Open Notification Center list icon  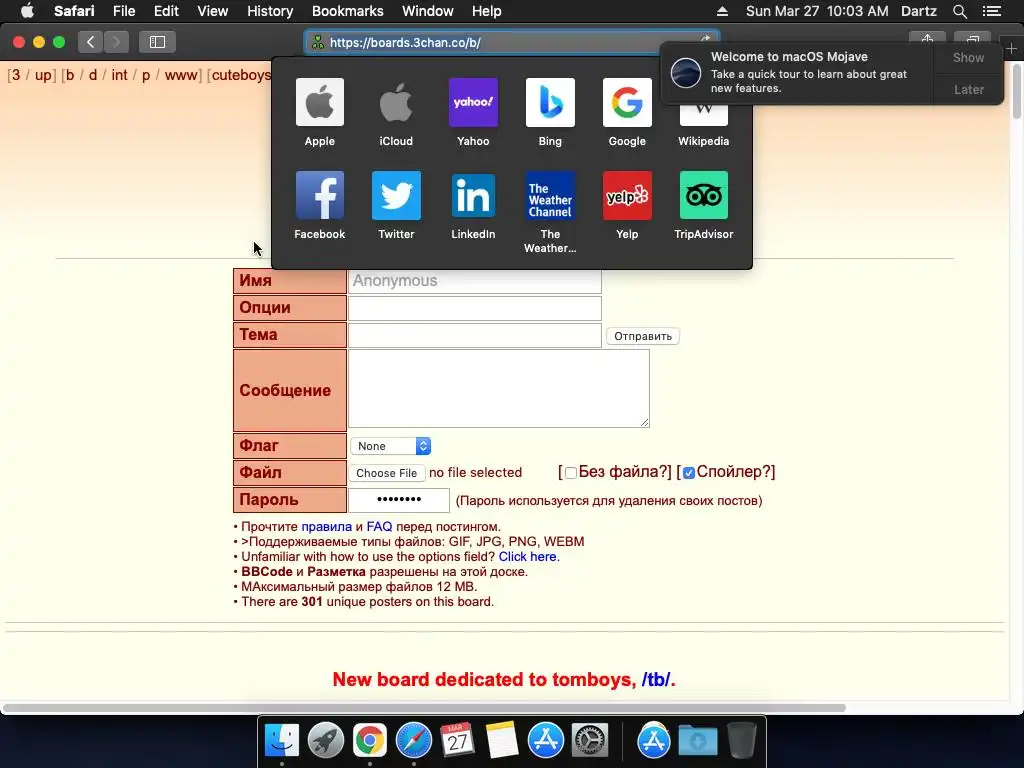coord(991,11)
